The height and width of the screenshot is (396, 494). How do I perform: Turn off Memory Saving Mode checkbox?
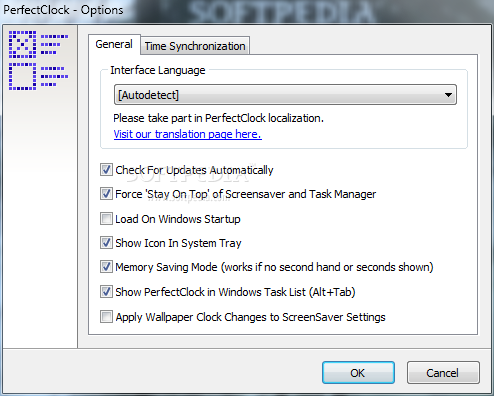point(106,267)
